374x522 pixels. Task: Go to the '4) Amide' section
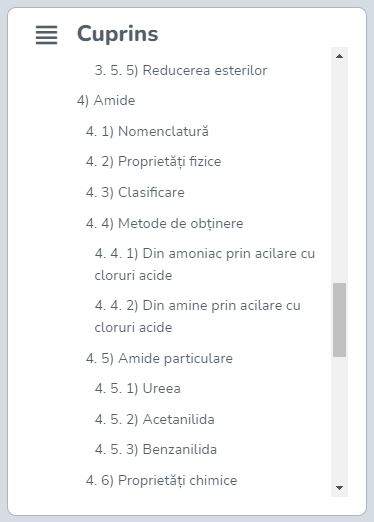click(106, 100)
